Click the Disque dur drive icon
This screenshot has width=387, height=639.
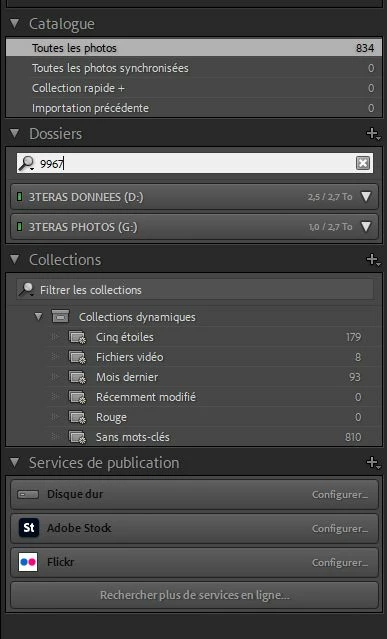[28, 494]
